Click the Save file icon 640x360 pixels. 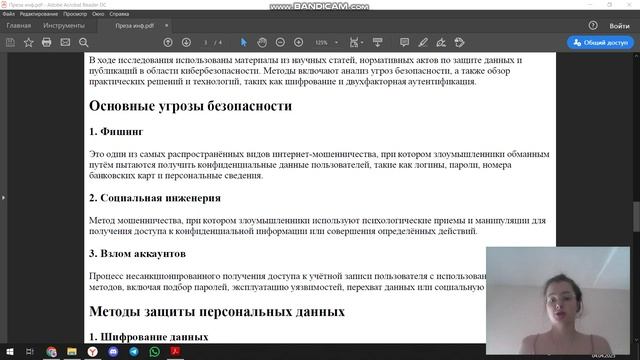[10, 42]
